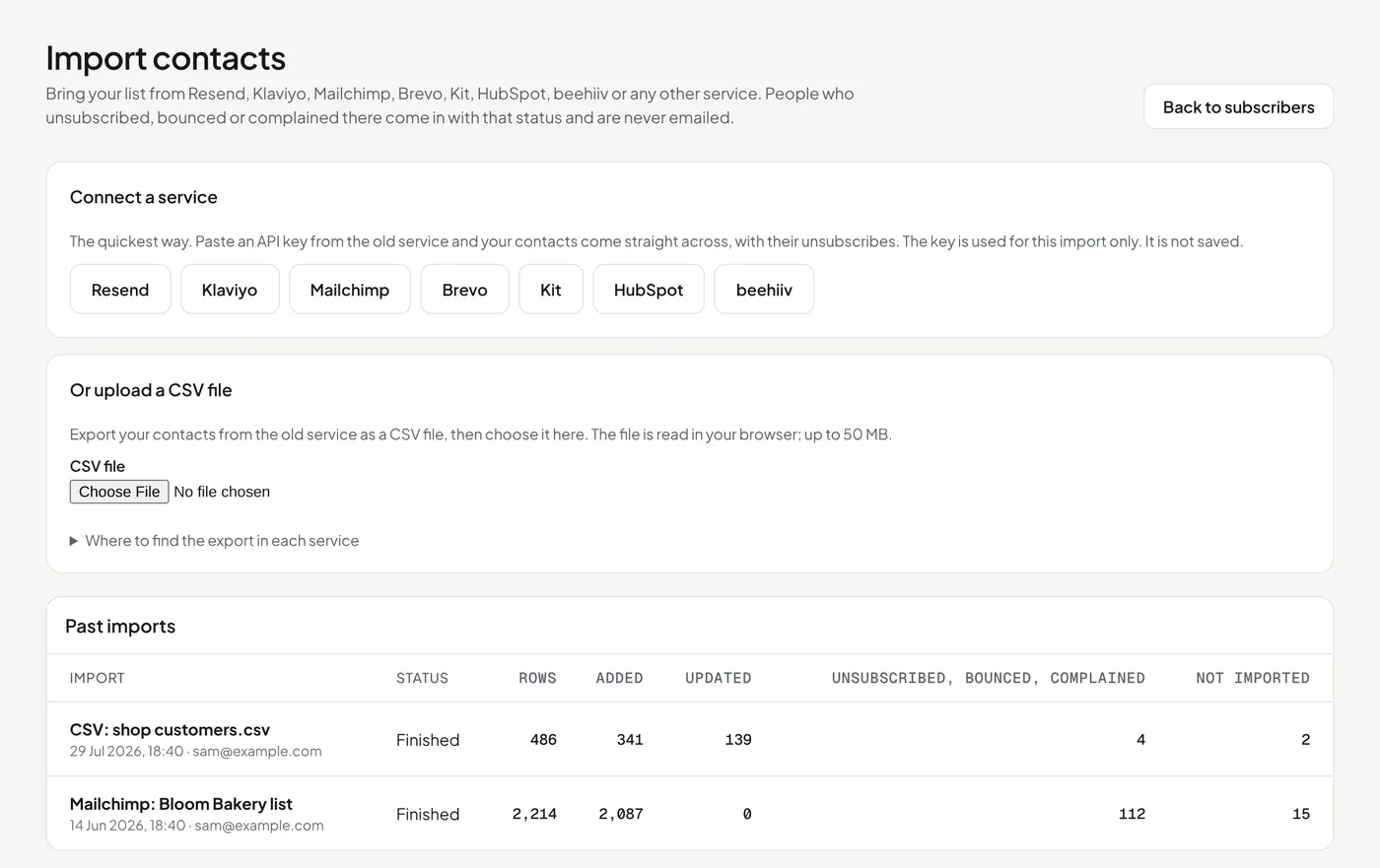Click the Past imports heading
This screenshot has height=868, width=1380.
[x=120, y=627]
